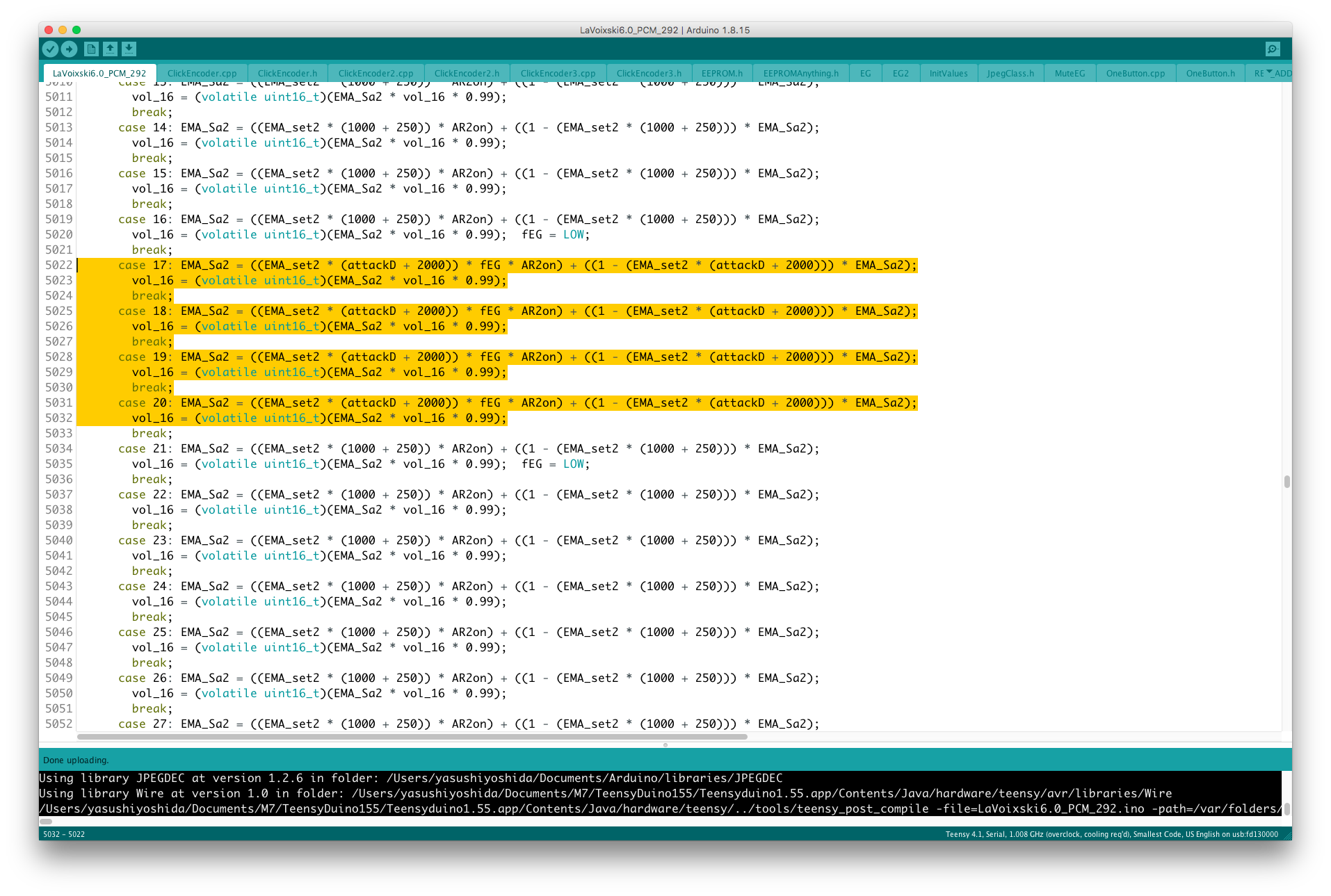The height and width of the screenshot is (896, 1331).
Task: Open the ClickEncoder.h tab
Action: coord(287,73)
